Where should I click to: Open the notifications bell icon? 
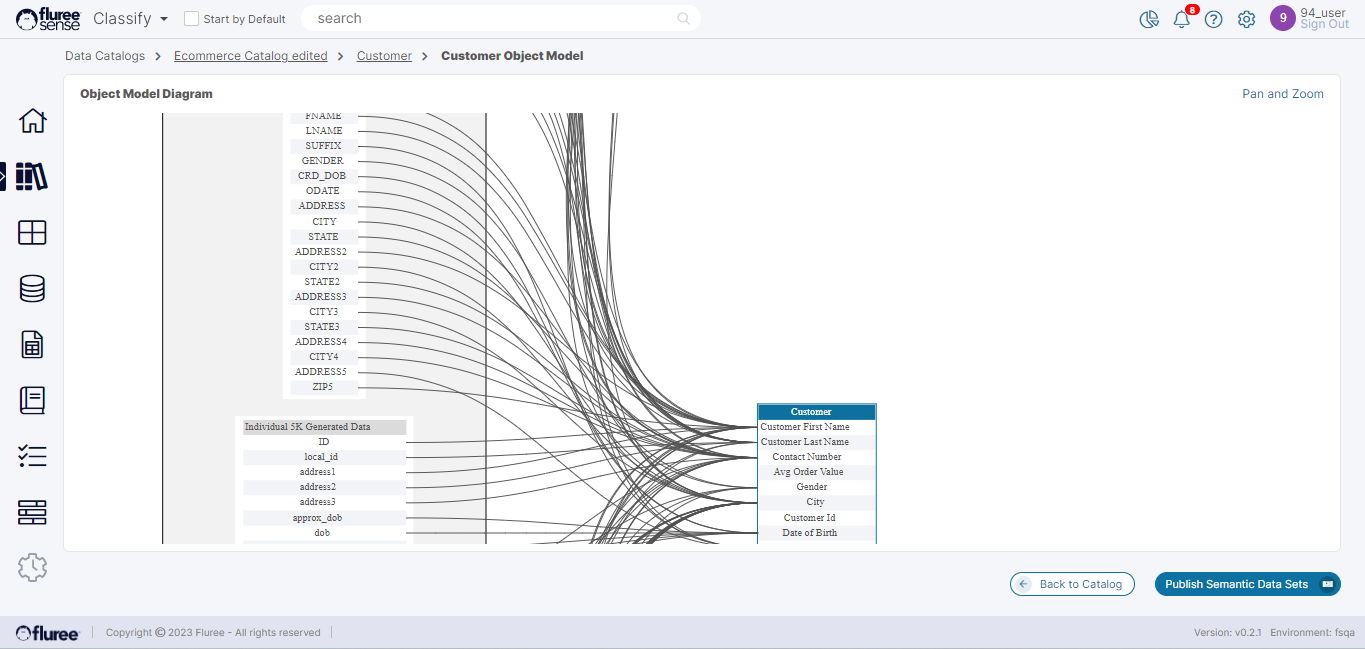point(1181,19)
